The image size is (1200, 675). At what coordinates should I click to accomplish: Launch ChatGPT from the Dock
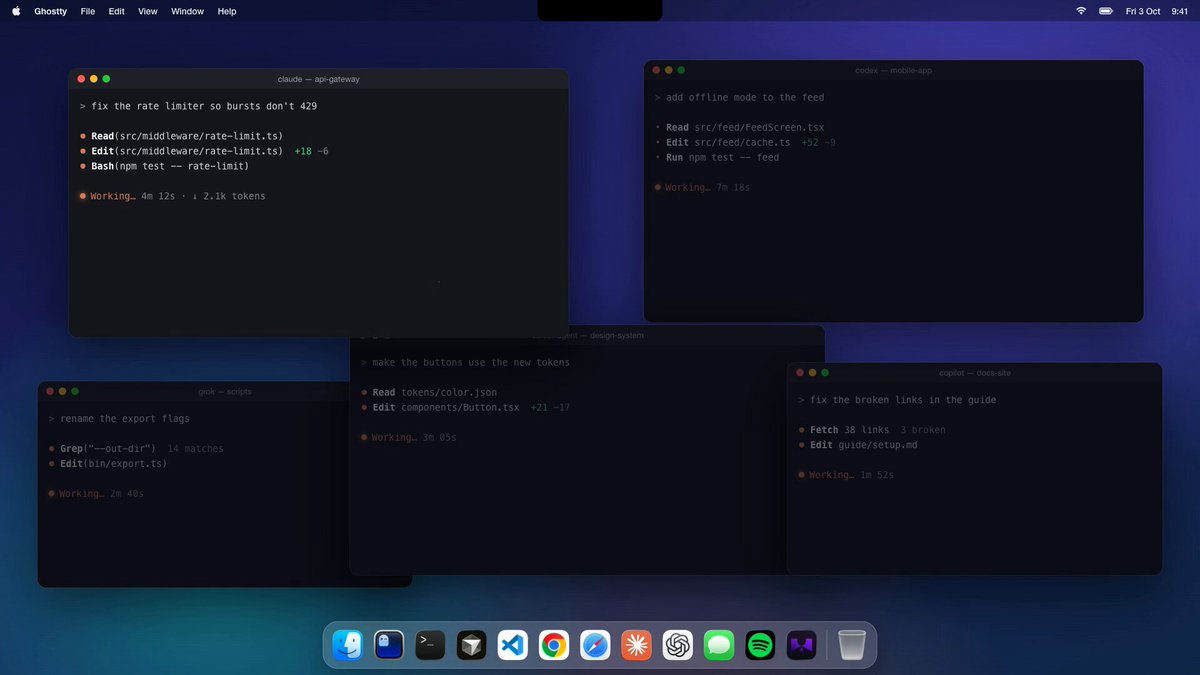678,645
